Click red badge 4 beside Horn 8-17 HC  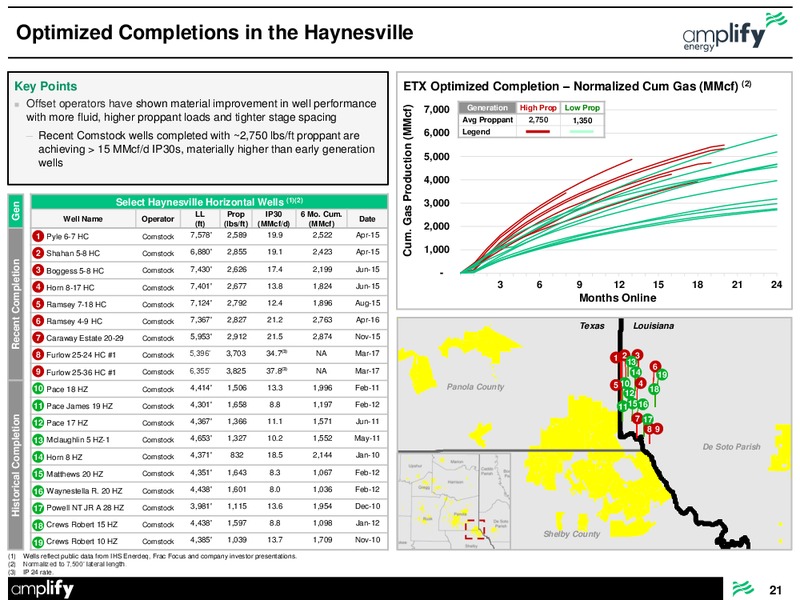(38, 287)
